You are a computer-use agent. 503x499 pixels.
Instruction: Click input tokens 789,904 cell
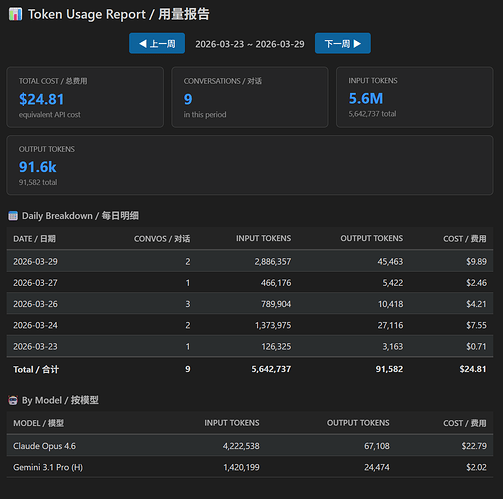tap(276, 304)
